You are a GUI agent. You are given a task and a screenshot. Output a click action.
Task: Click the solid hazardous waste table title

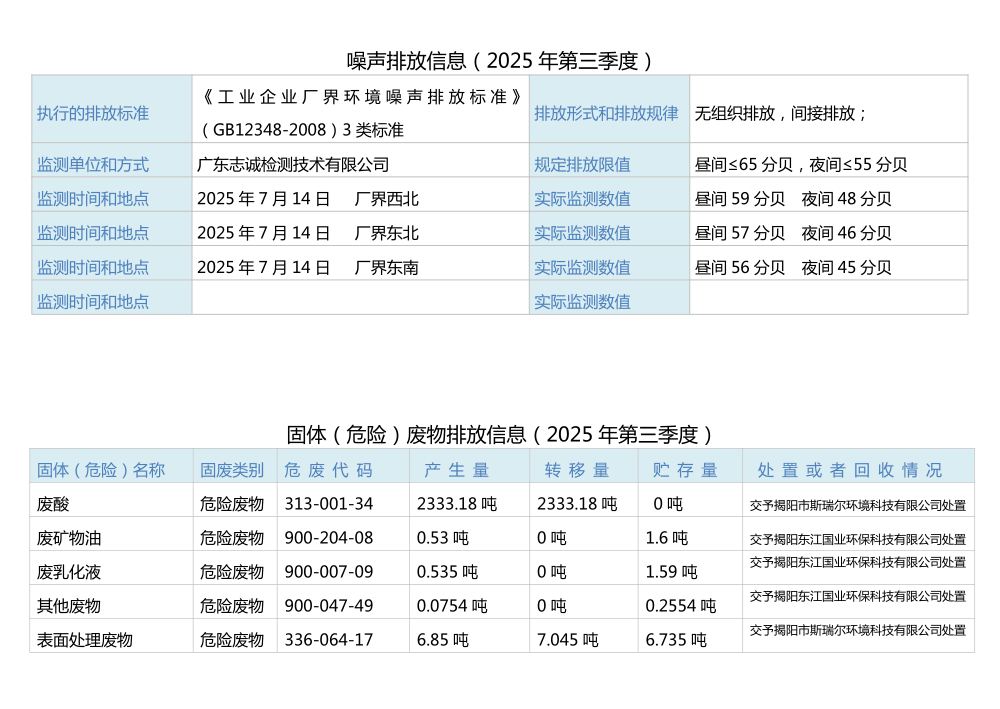tap(499, 434)
